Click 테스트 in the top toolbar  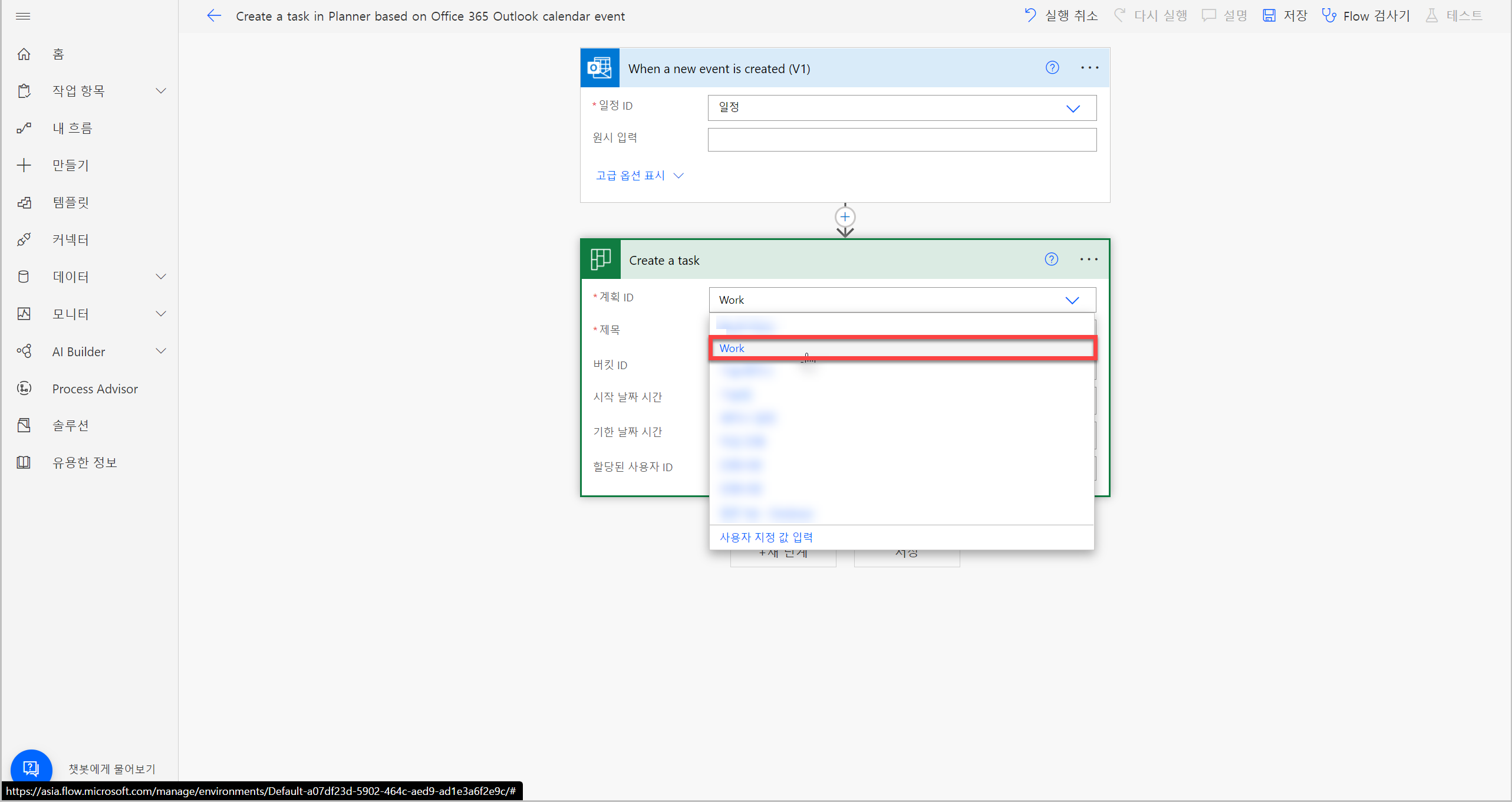pyautogui.click(x=1454, y=16)
